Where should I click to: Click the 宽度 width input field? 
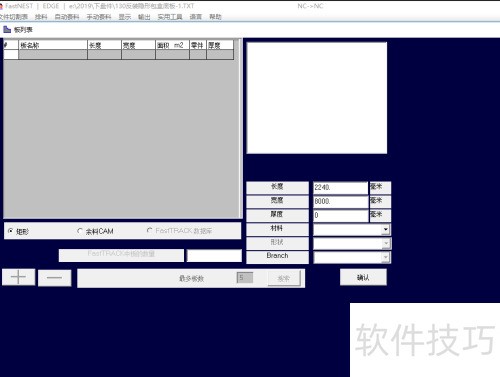pyautogui.click(x=340, y=202)
